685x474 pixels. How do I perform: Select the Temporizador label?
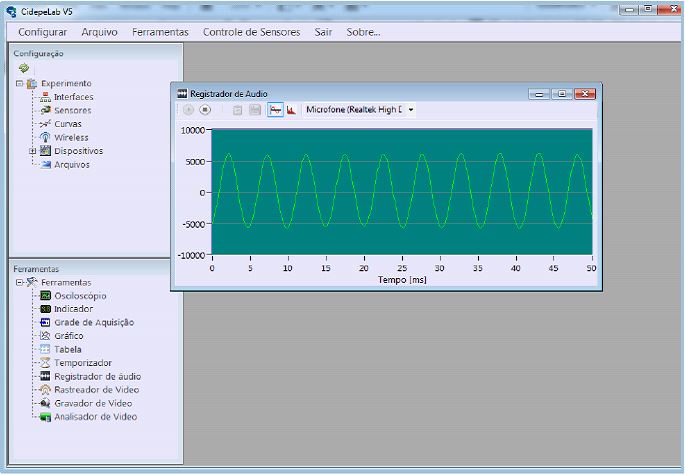tap(83, 363)
